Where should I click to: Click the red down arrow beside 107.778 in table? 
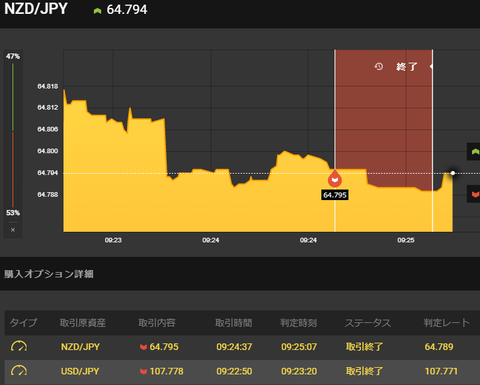coord(143,371)
